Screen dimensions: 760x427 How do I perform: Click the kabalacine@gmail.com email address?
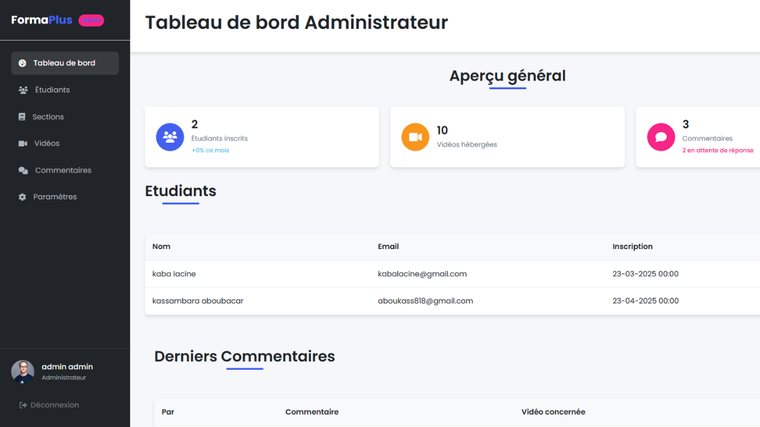(422, 274)
